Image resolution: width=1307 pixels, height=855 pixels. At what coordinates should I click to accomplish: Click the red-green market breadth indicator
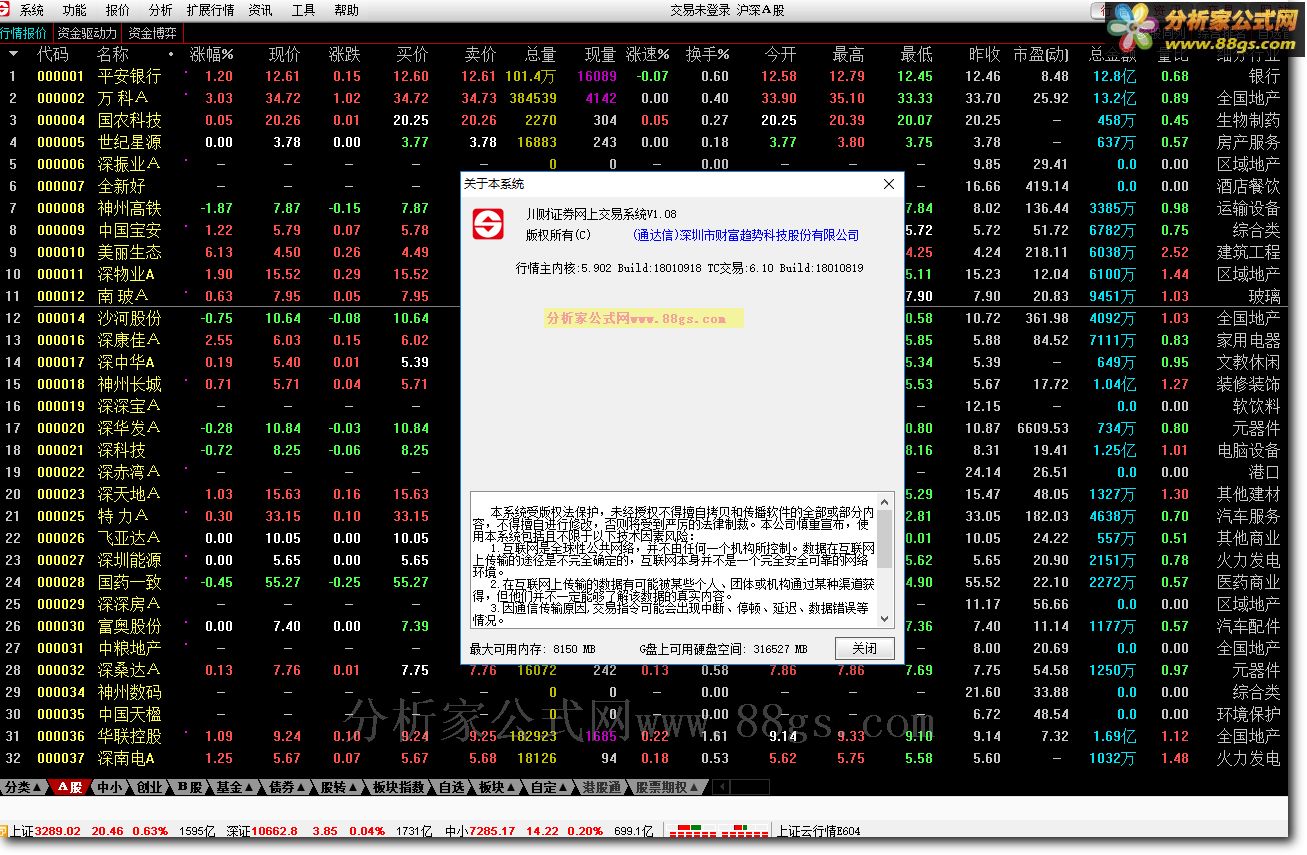pyautogui.click(x=719, y=830)
